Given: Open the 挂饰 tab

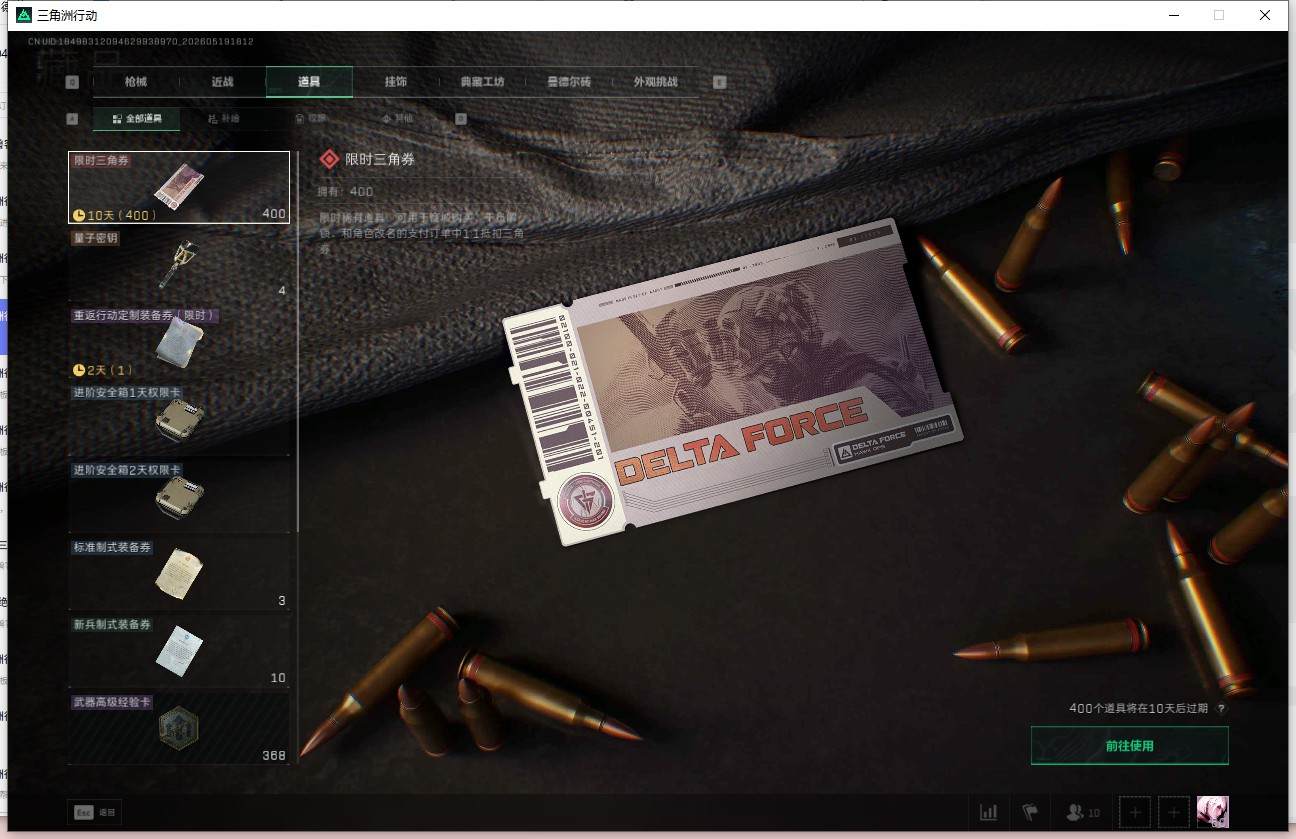Looking at the screenshot, I should (396, 82).
